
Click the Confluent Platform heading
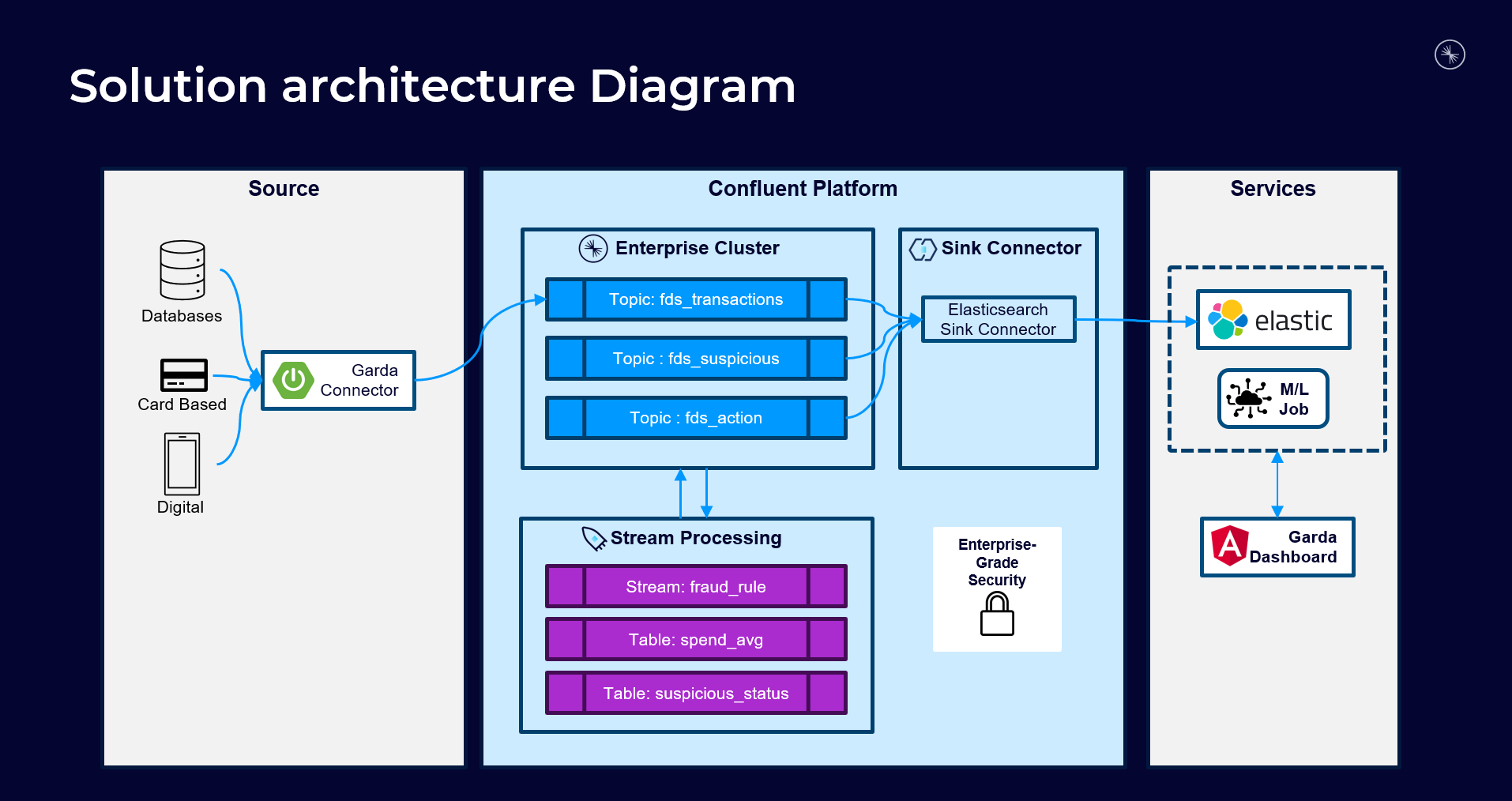pyautogui.click(x=803, y=189)
